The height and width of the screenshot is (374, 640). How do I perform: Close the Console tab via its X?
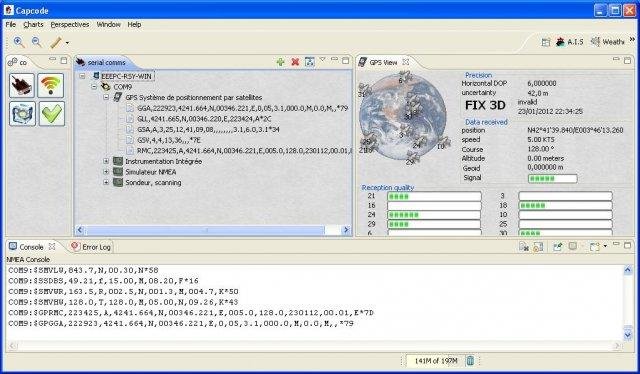point(52,246)
